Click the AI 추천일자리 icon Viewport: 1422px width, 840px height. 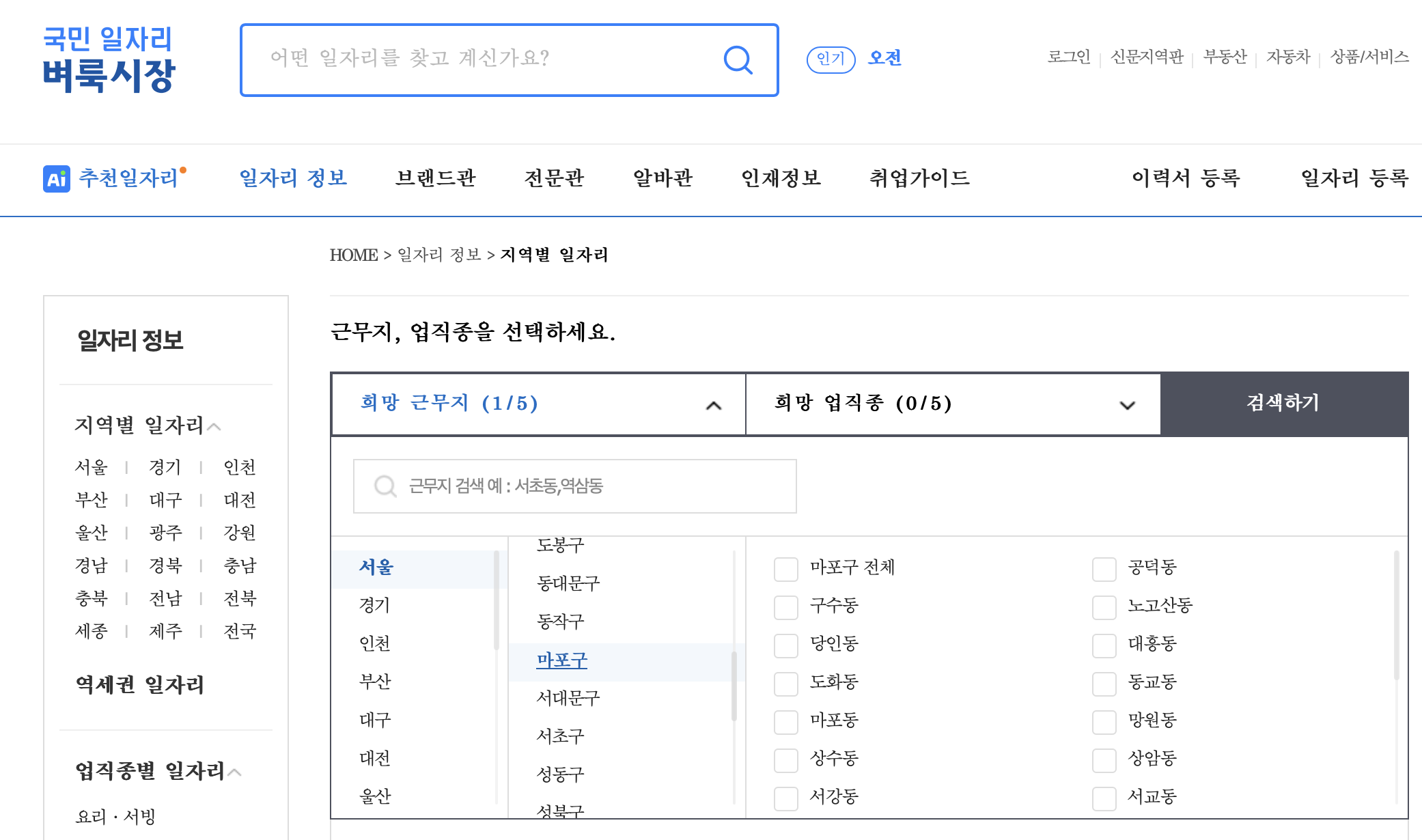tap(56, 179)
